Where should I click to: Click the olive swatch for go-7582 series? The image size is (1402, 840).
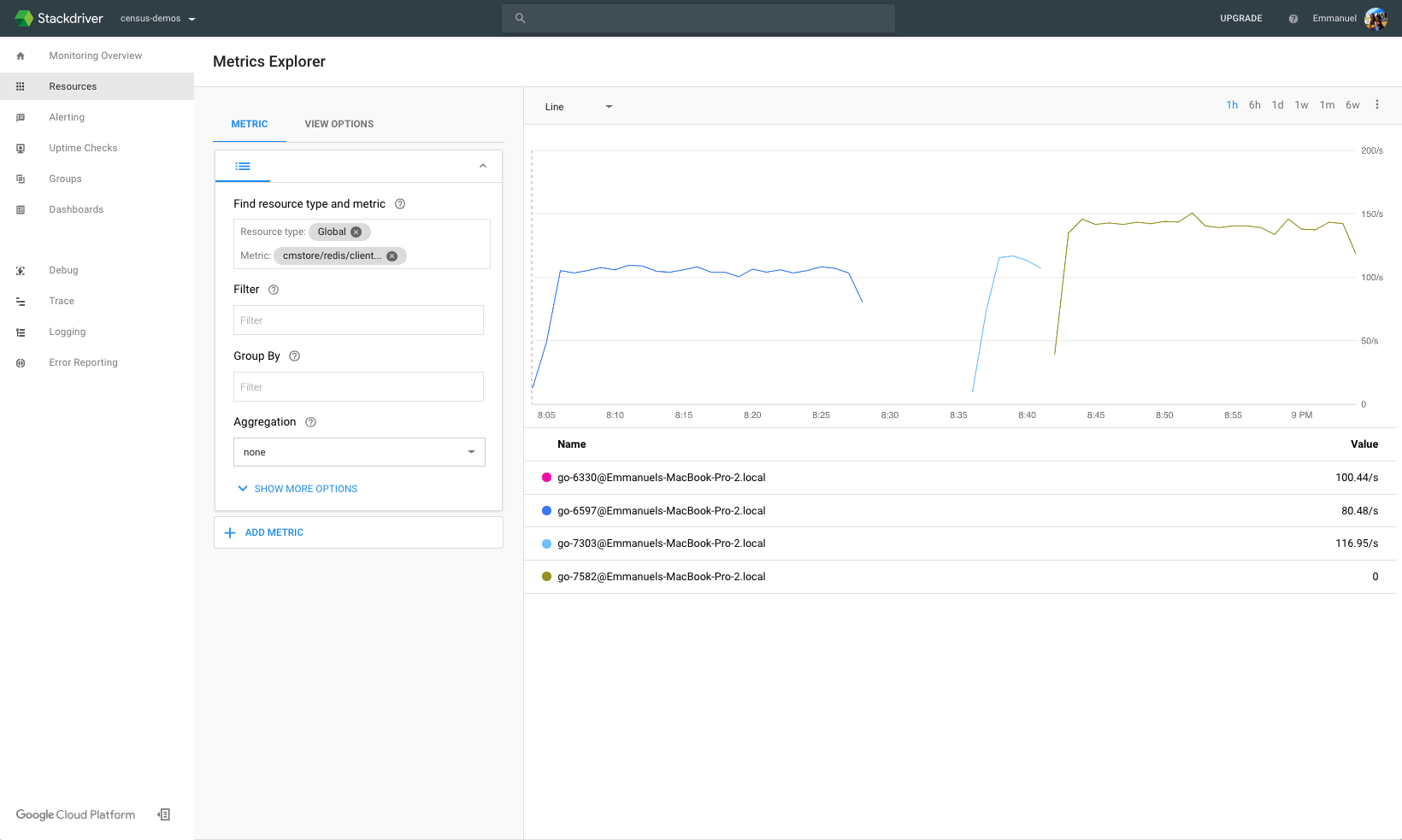click(x=546, y=577)
